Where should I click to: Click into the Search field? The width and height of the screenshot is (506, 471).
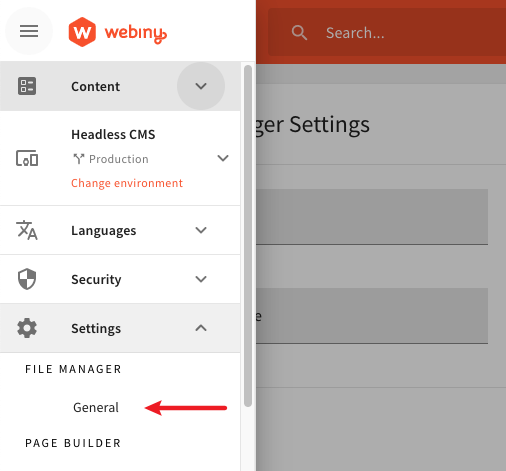(387, 32)
